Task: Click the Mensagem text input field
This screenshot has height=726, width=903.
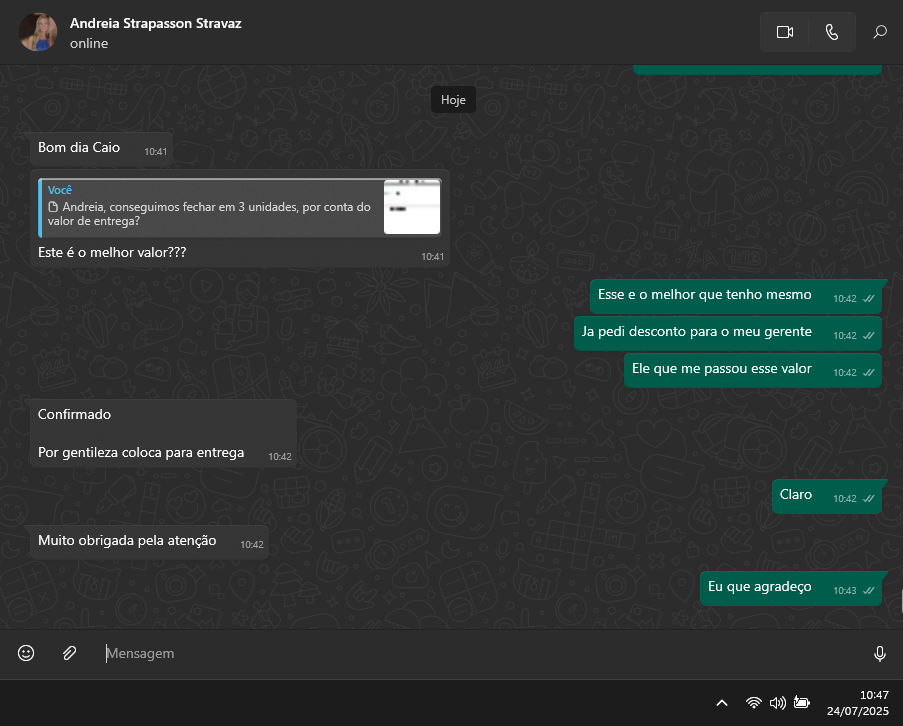Action: point(480,653)
